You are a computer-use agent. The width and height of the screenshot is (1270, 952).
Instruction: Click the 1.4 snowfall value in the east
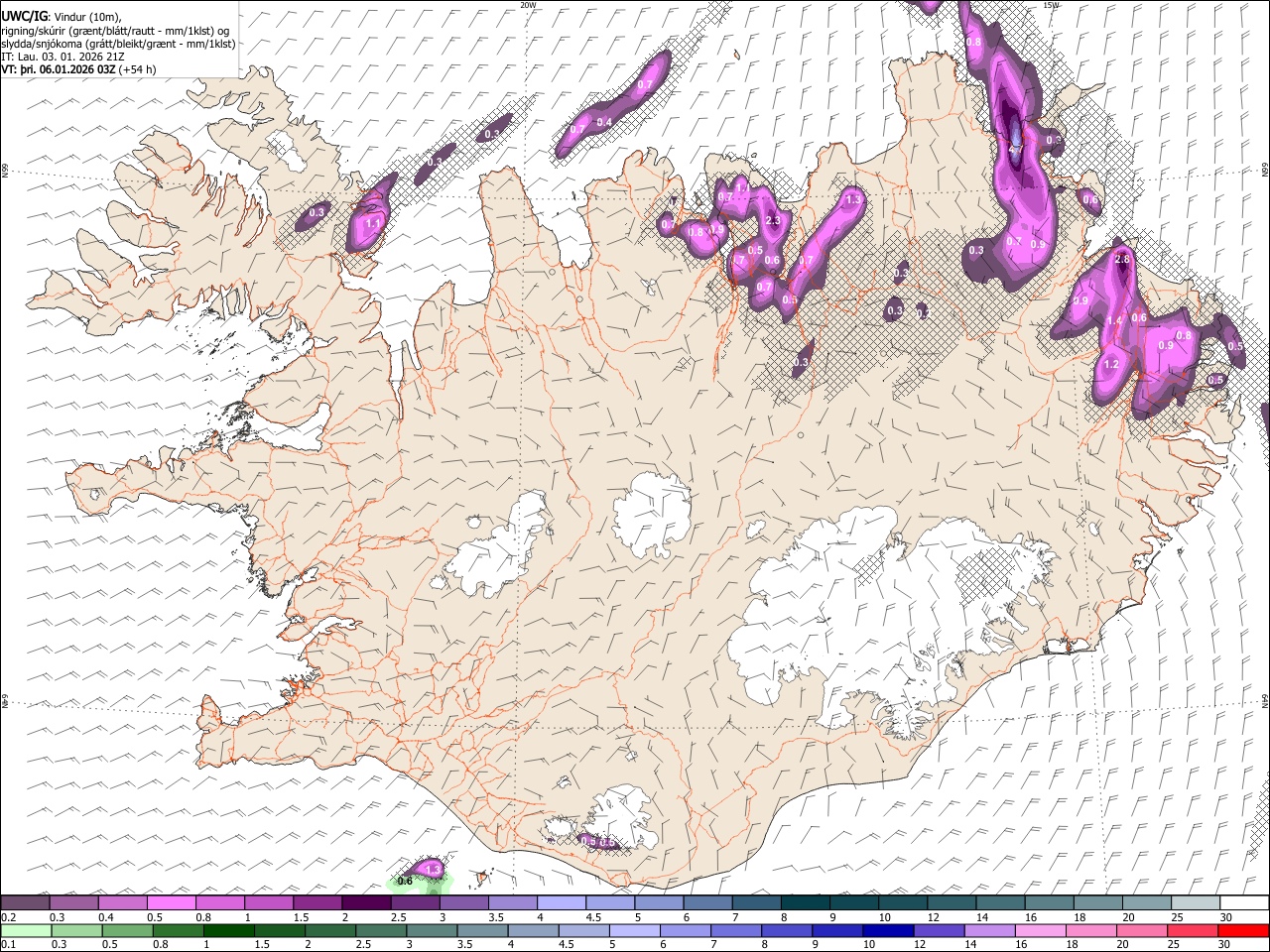click(x=1114, y=321)
